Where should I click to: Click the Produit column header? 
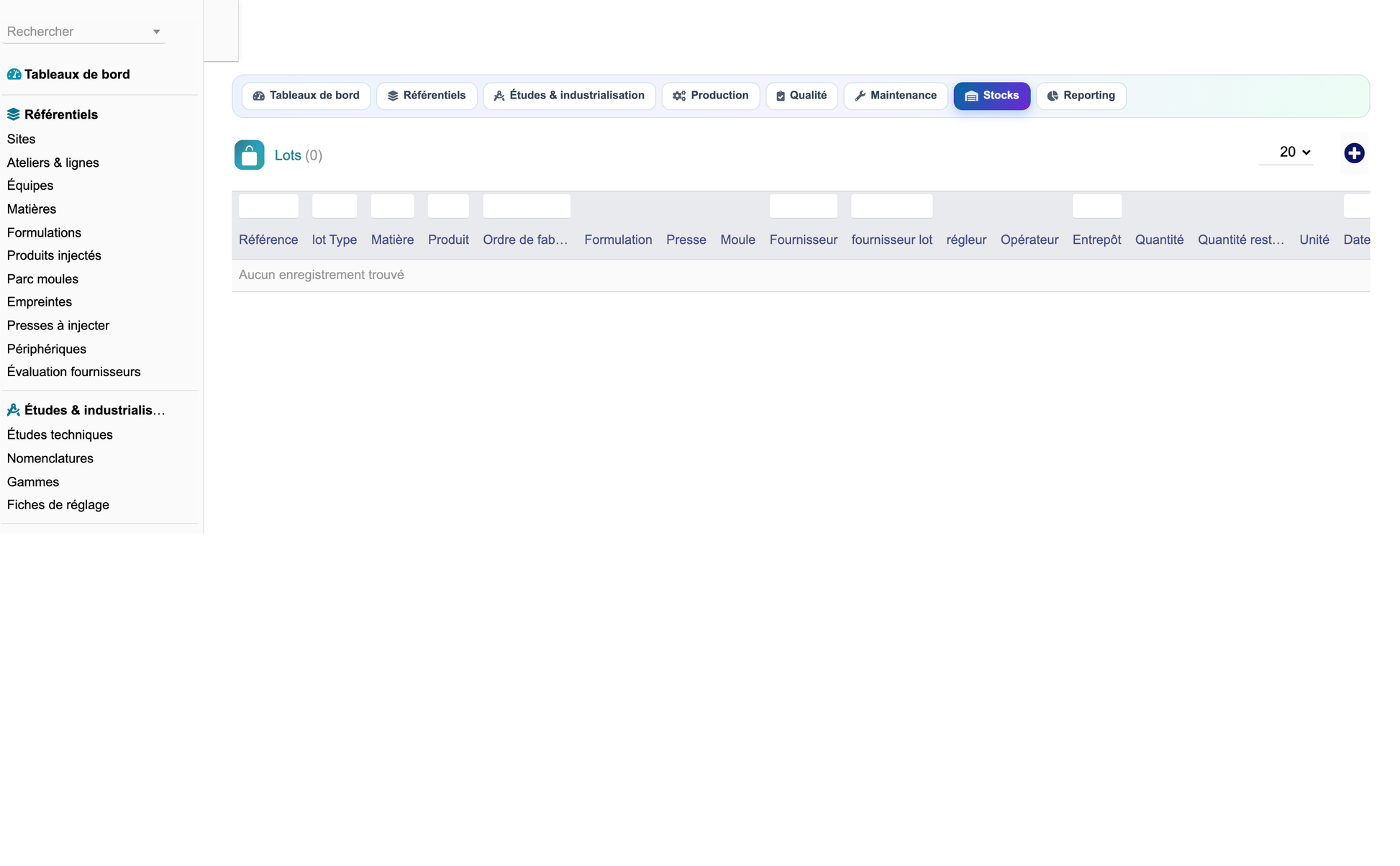(x=448, y=240)
